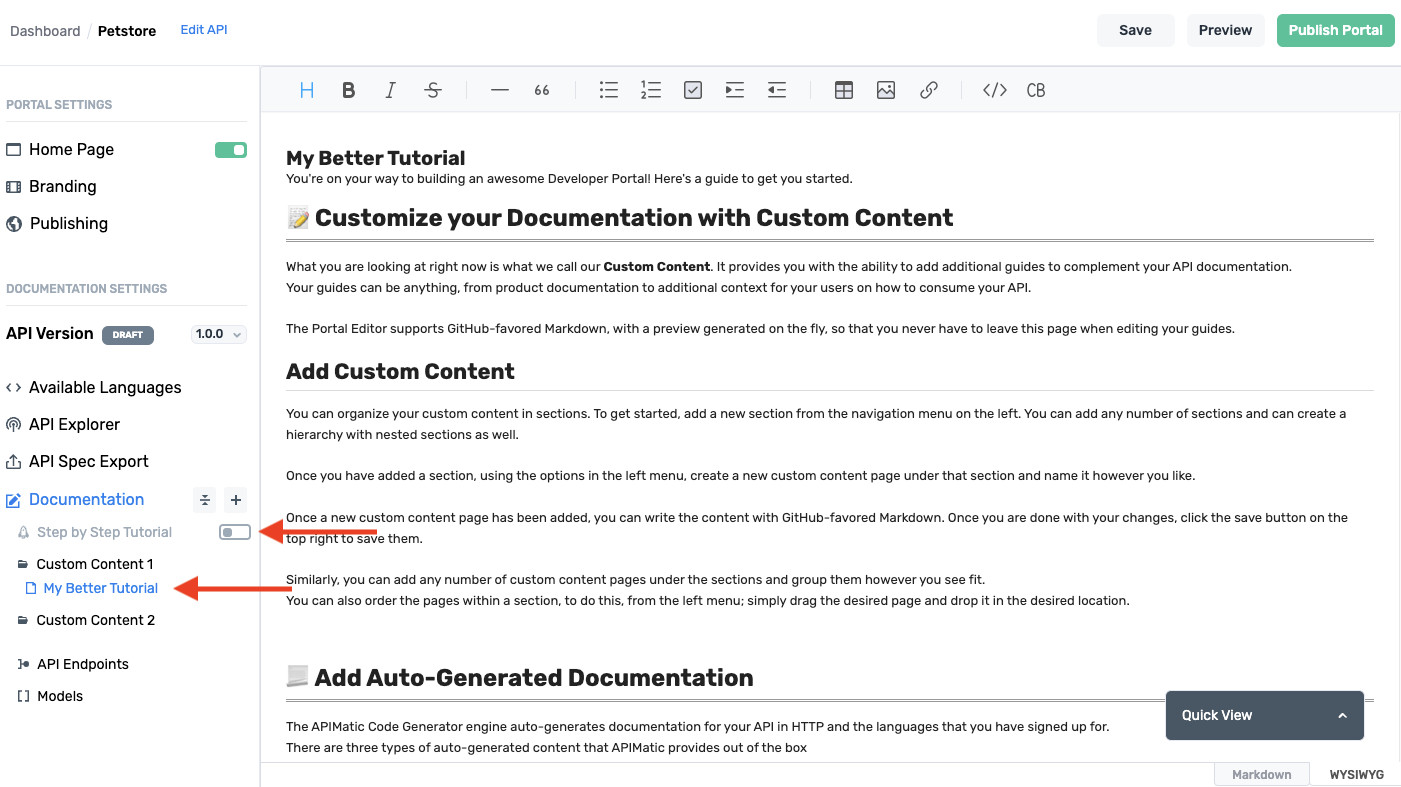Screen dimensions: 1401x787
Task: Toggle italic formatting
Action: [x=391, y=90]
